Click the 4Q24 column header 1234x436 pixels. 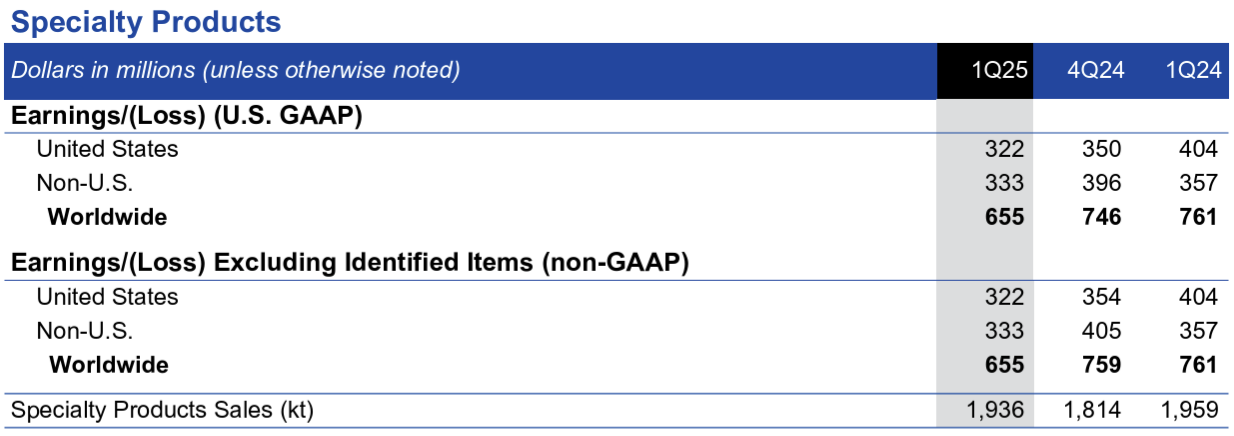(1095, 71)
